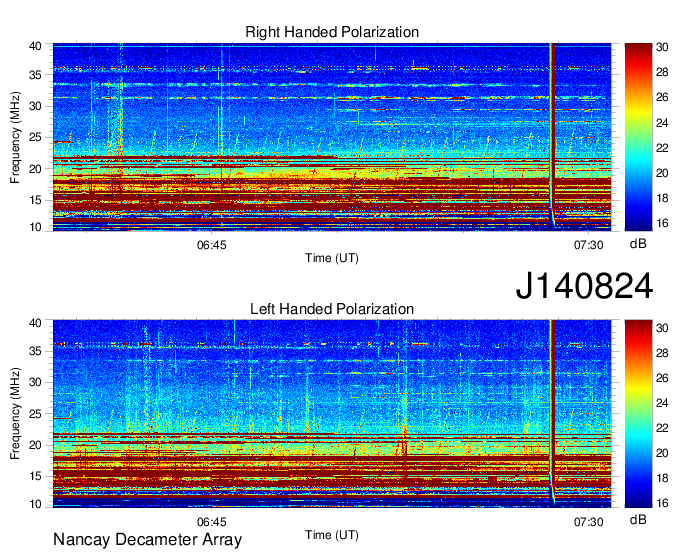This screenshot has width=680, height=552.
Task: Click the 10 MHz tick on Left Handed frequency axis
Action: [x=35, y=504]
